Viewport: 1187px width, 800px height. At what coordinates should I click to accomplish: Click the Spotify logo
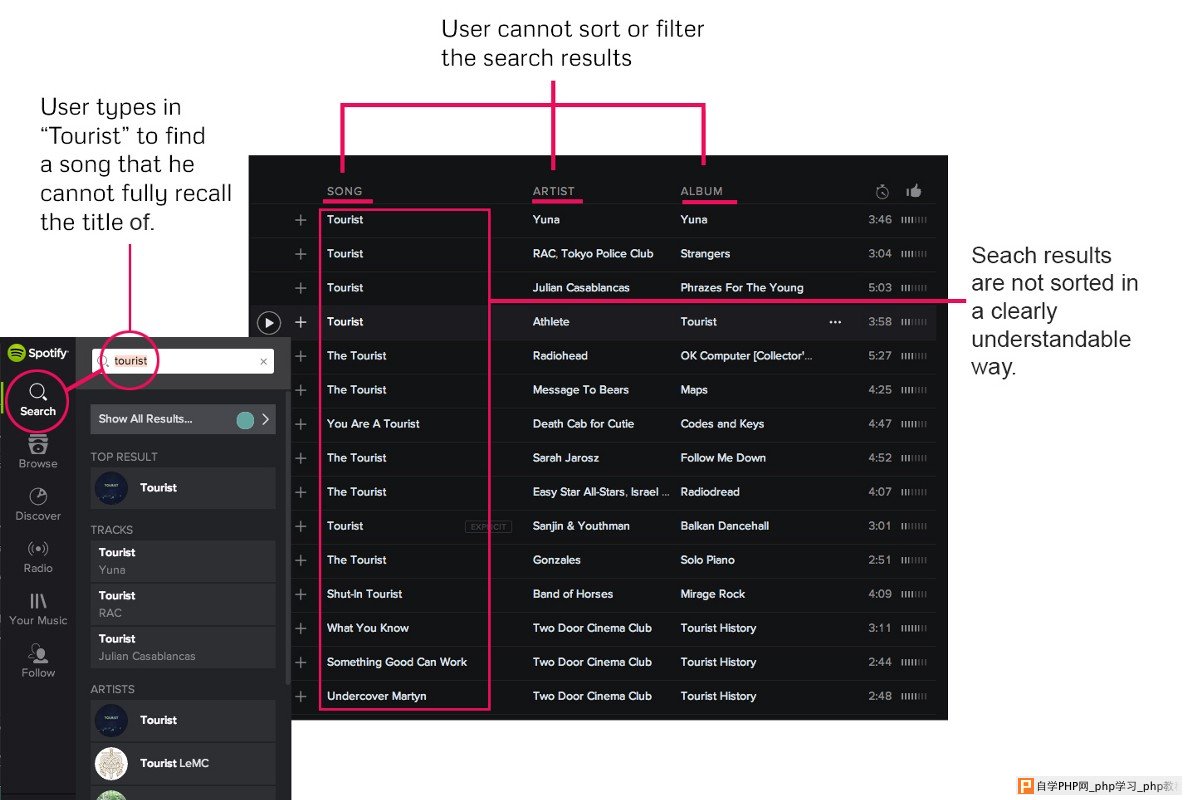coord(38,353)
